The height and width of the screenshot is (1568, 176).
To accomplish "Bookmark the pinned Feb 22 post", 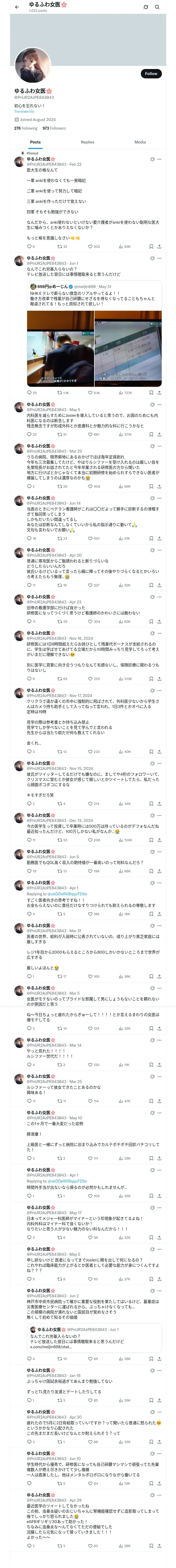I will (x=151, y=246).
